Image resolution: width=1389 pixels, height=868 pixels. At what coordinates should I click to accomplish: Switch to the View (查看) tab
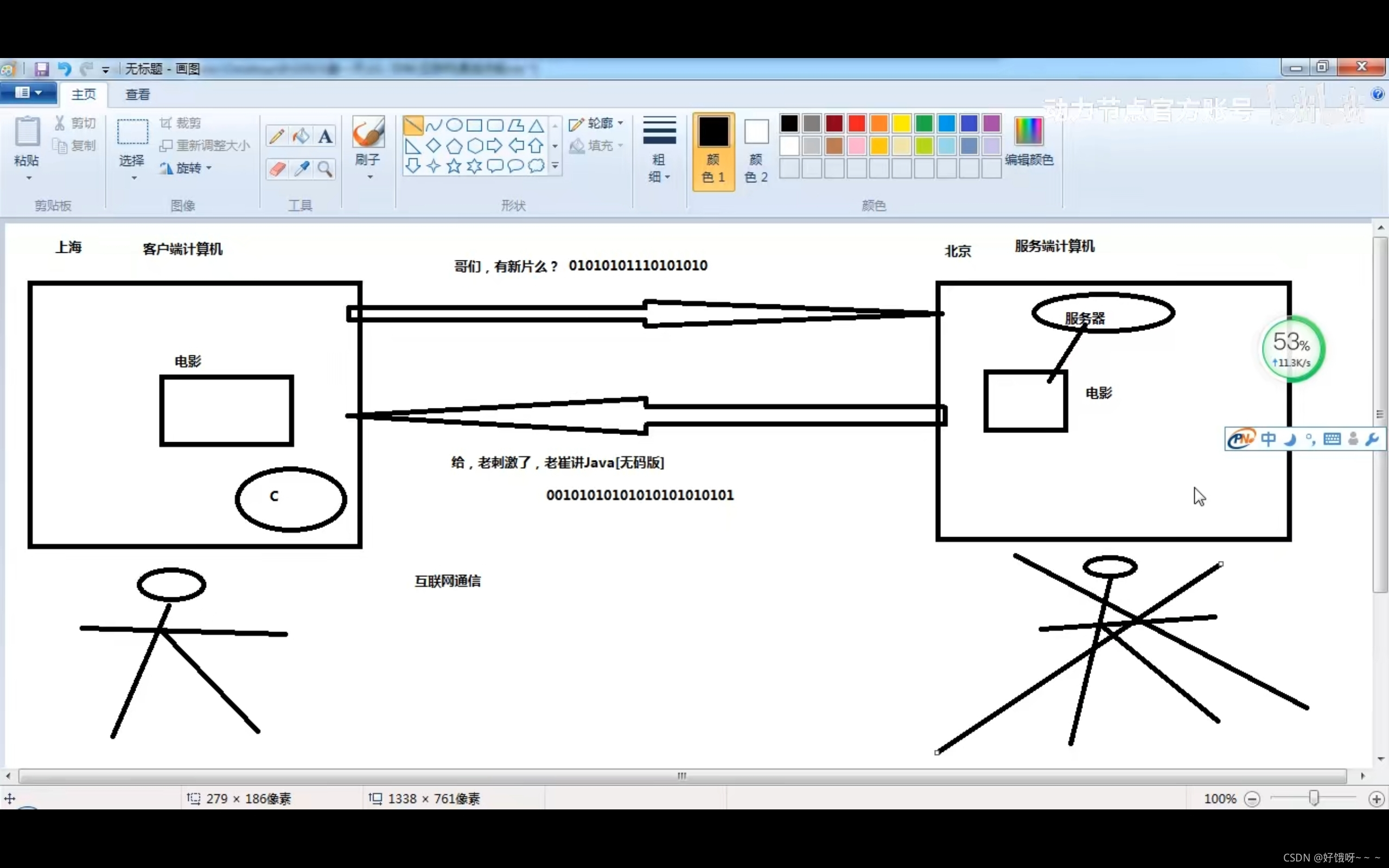coord(138,94)
